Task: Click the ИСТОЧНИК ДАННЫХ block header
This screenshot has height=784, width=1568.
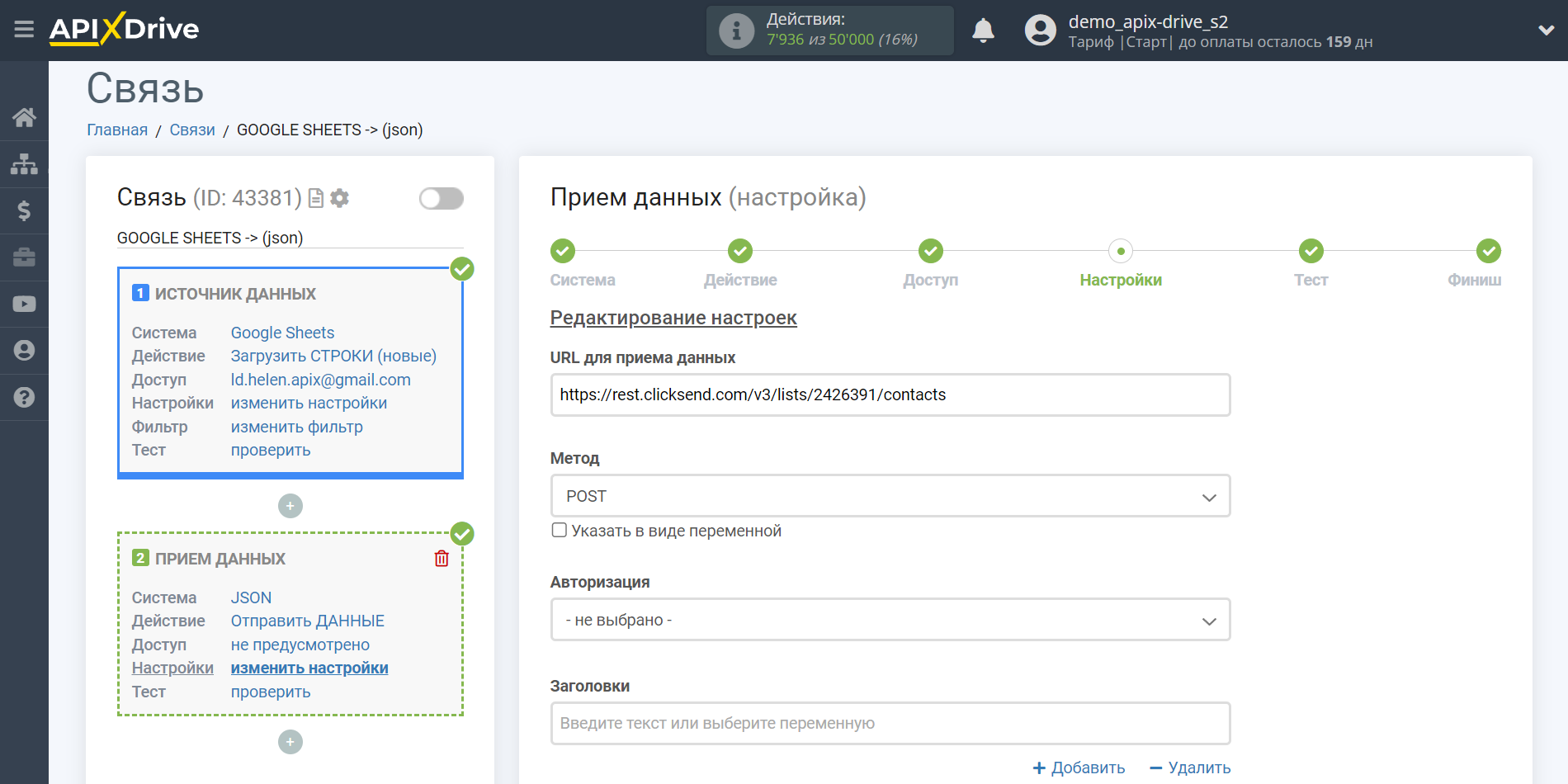Action: [235, 294]
